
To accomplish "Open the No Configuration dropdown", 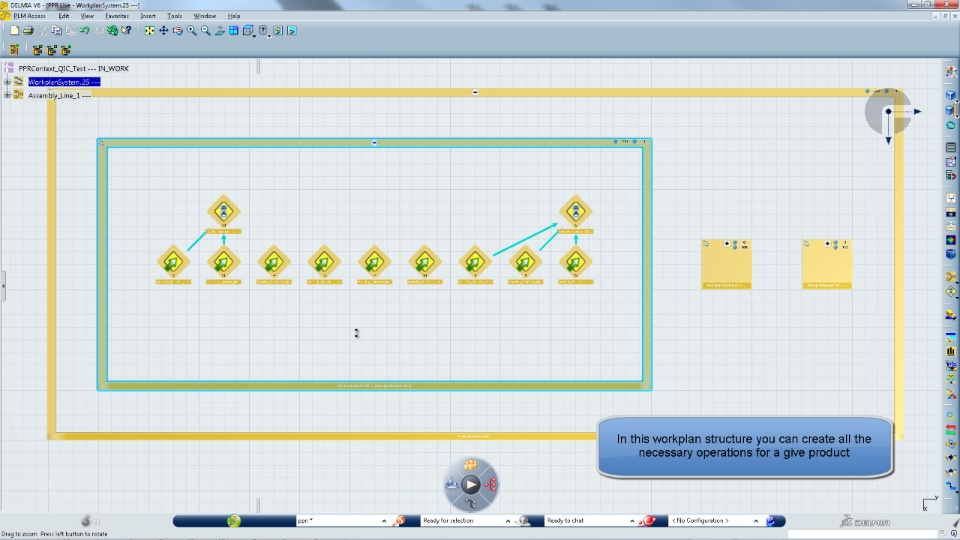I will click(756, 521).
